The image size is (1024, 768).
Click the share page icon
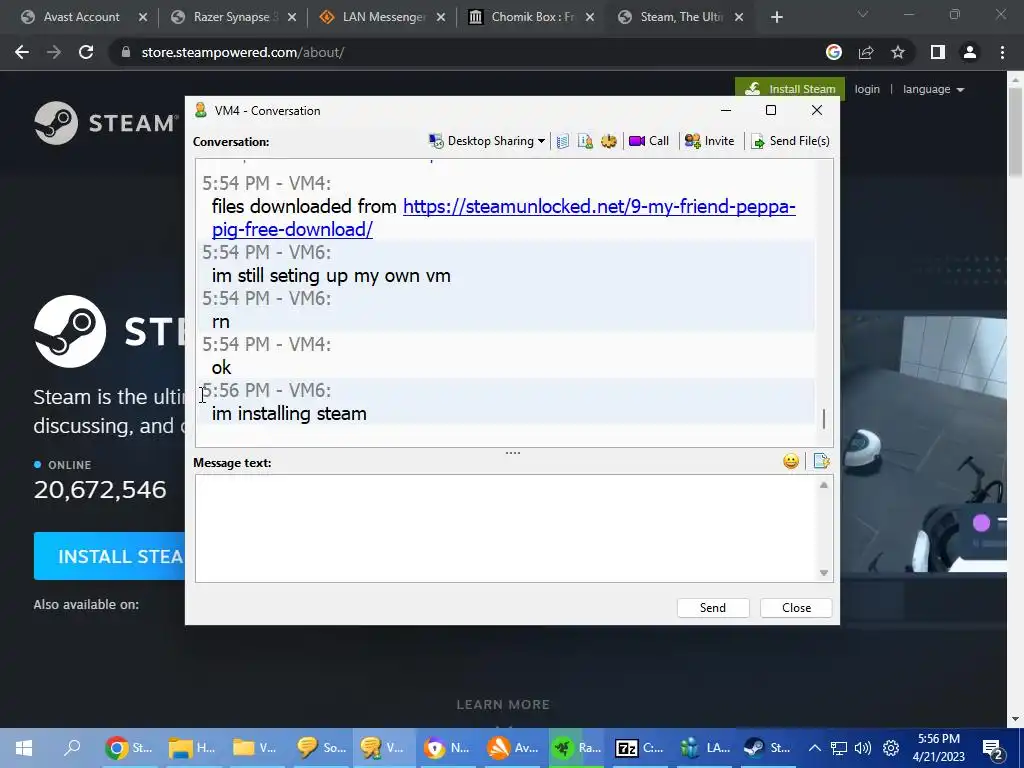(866, 52)
